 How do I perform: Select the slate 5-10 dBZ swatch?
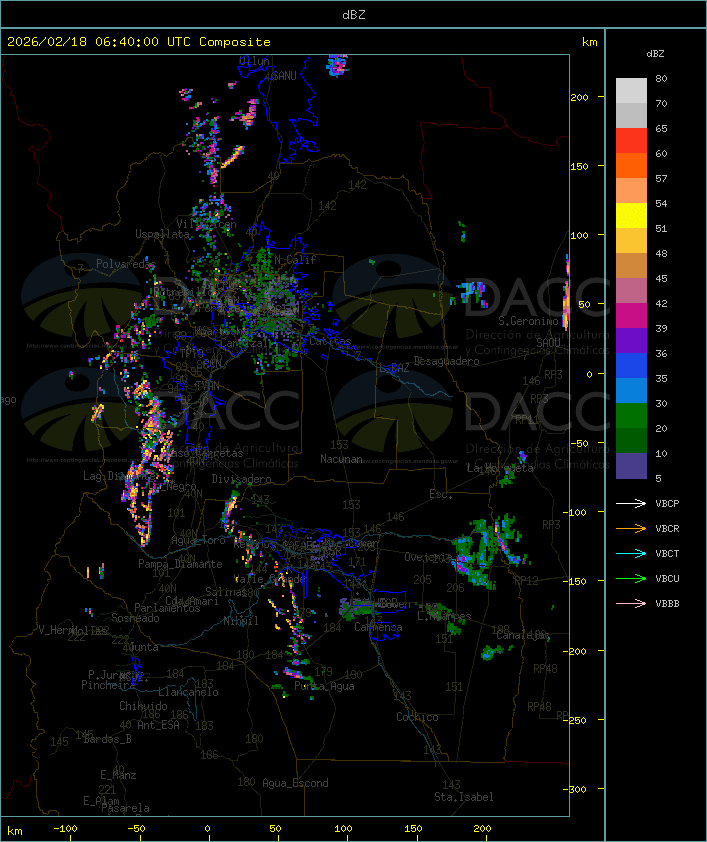631,466
